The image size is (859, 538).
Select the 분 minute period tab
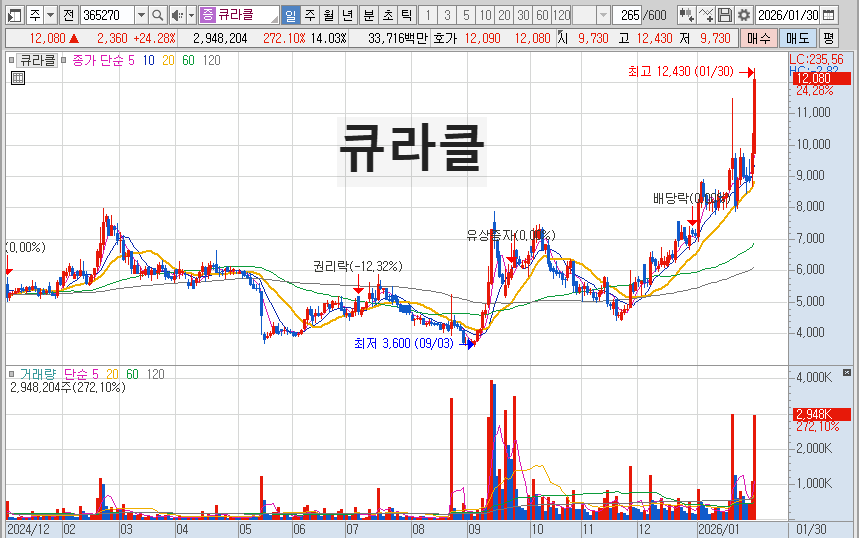[x=369, y=15]
